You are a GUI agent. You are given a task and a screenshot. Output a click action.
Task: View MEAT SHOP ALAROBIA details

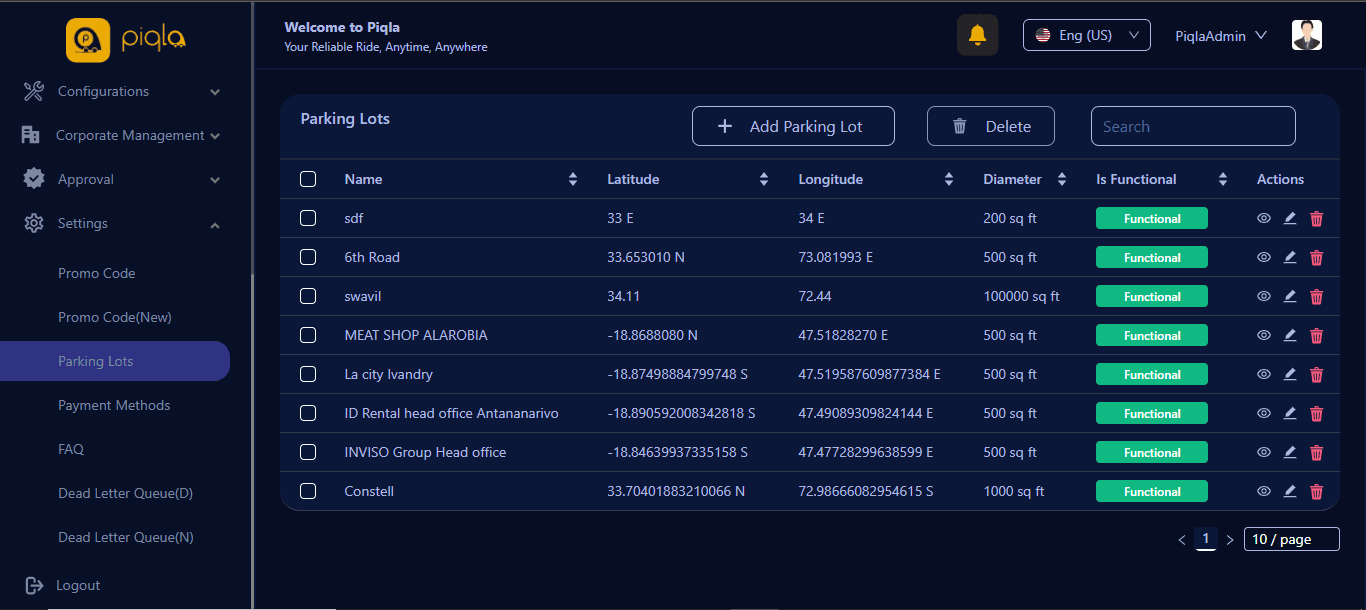point(1264,335)
